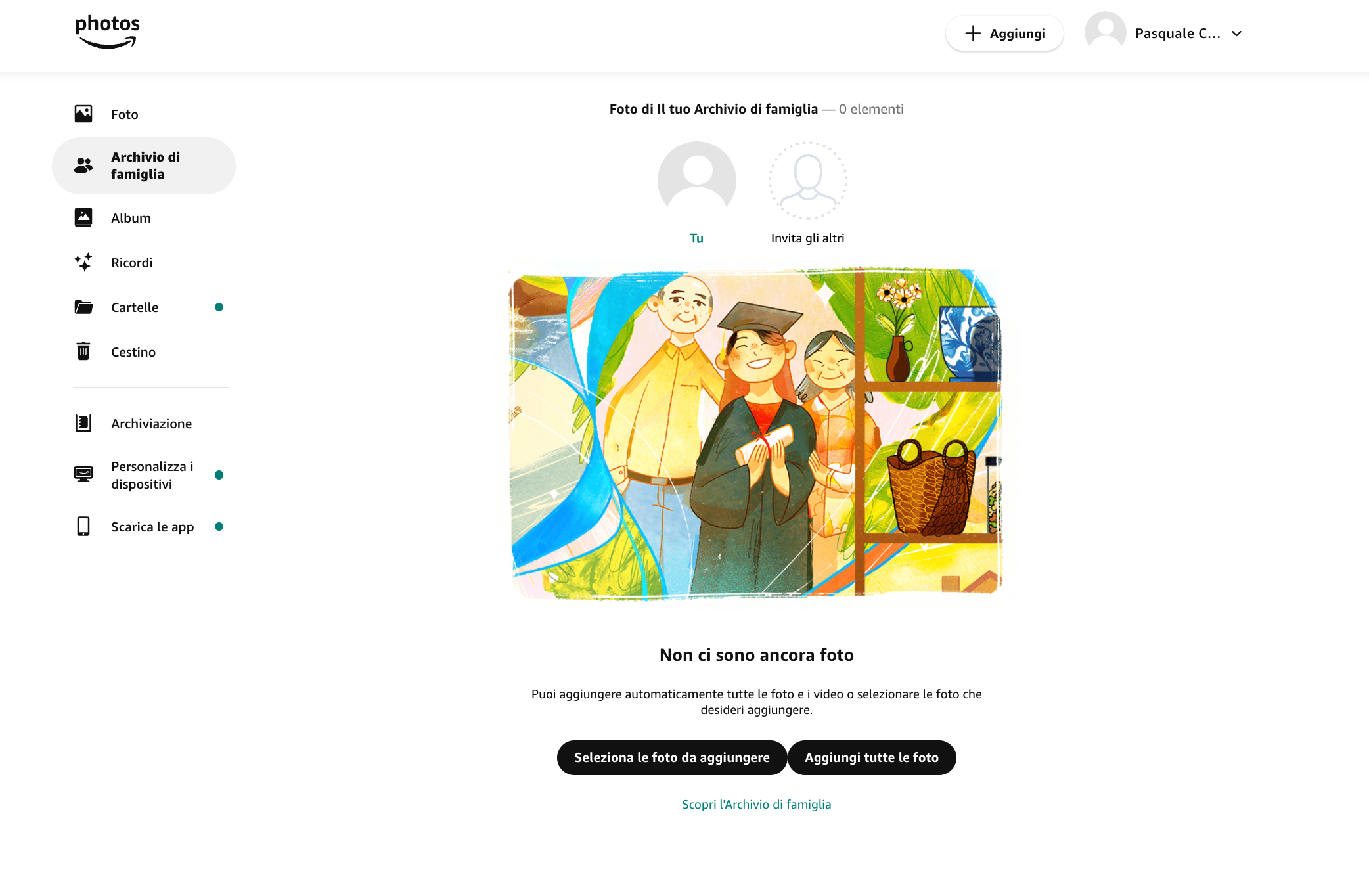Image resolution: width=1369 pixels, height=896 pixels.
Task: Click the family graduation illustration
Action: pyautogui.click(x=756, y=434)
